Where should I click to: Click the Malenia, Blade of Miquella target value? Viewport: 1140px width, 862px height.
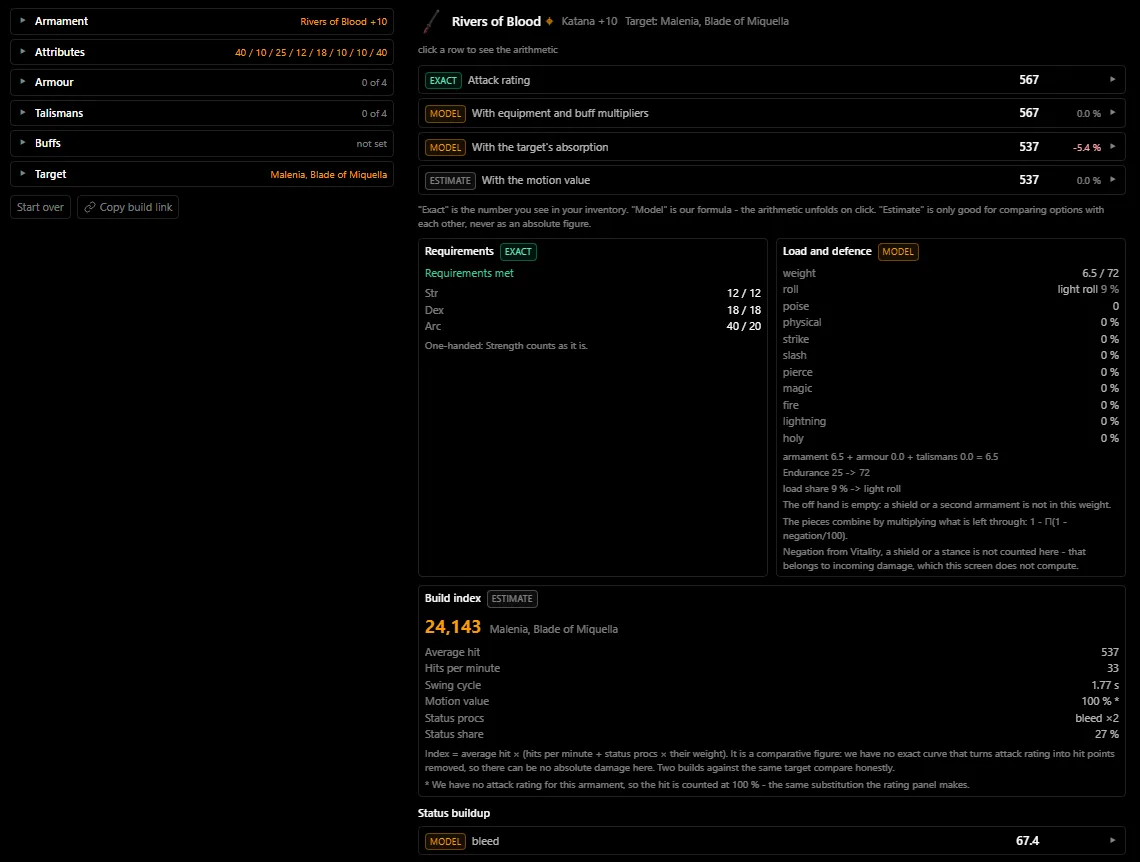point(329,174)
